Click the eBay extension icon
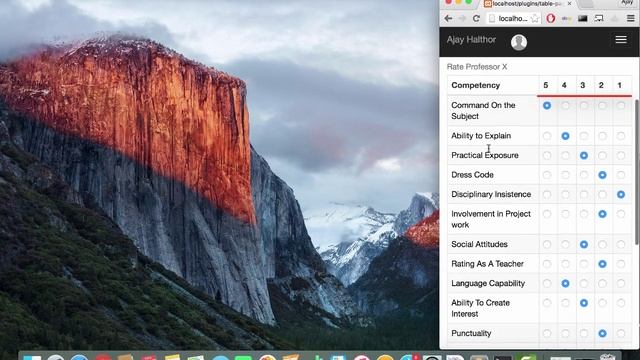Screen dimensions: 640x360 click(567, 18)
